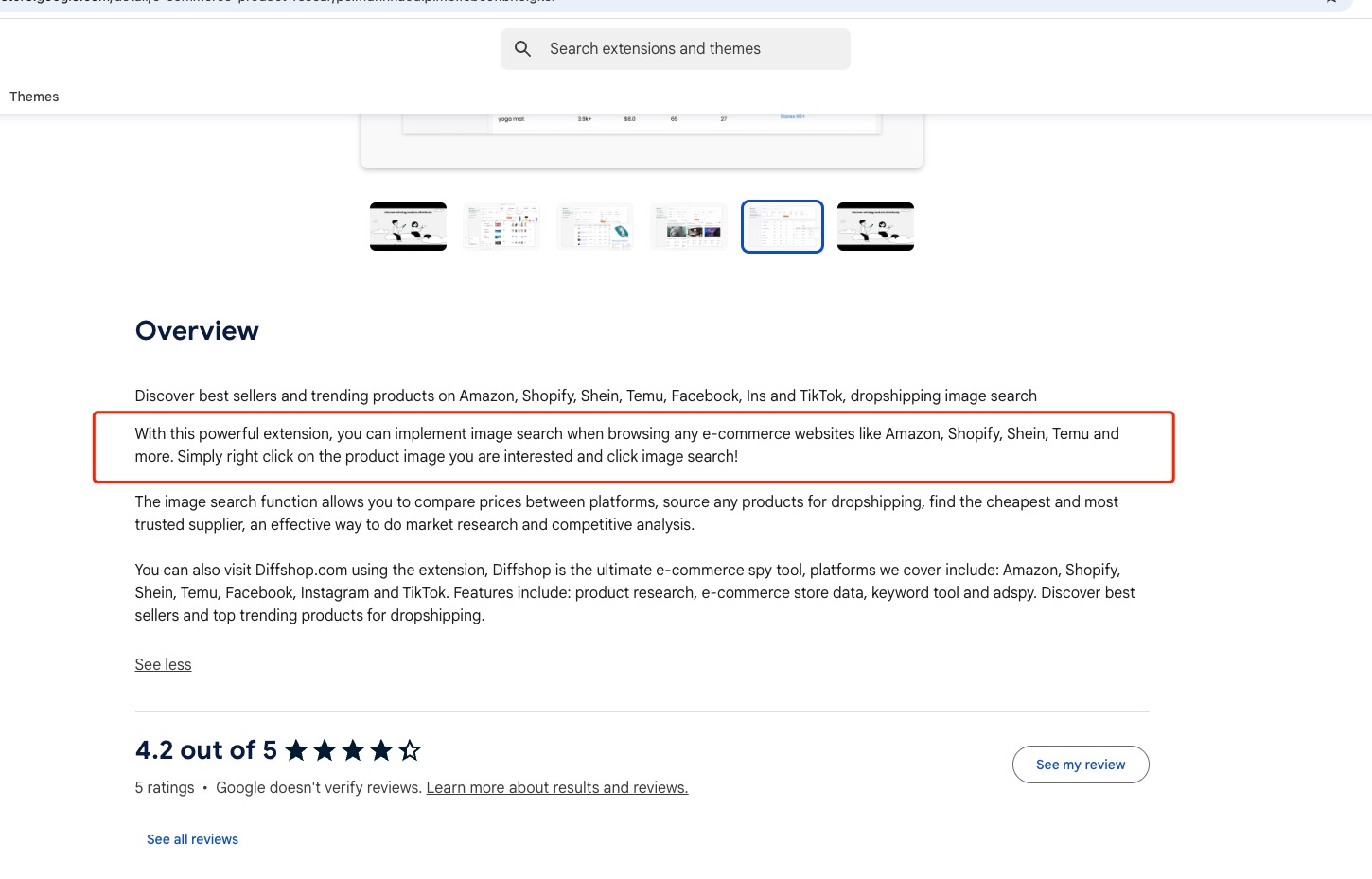
Task: Select the fourth thumbnail with three product photos
Action: [689, 226]
